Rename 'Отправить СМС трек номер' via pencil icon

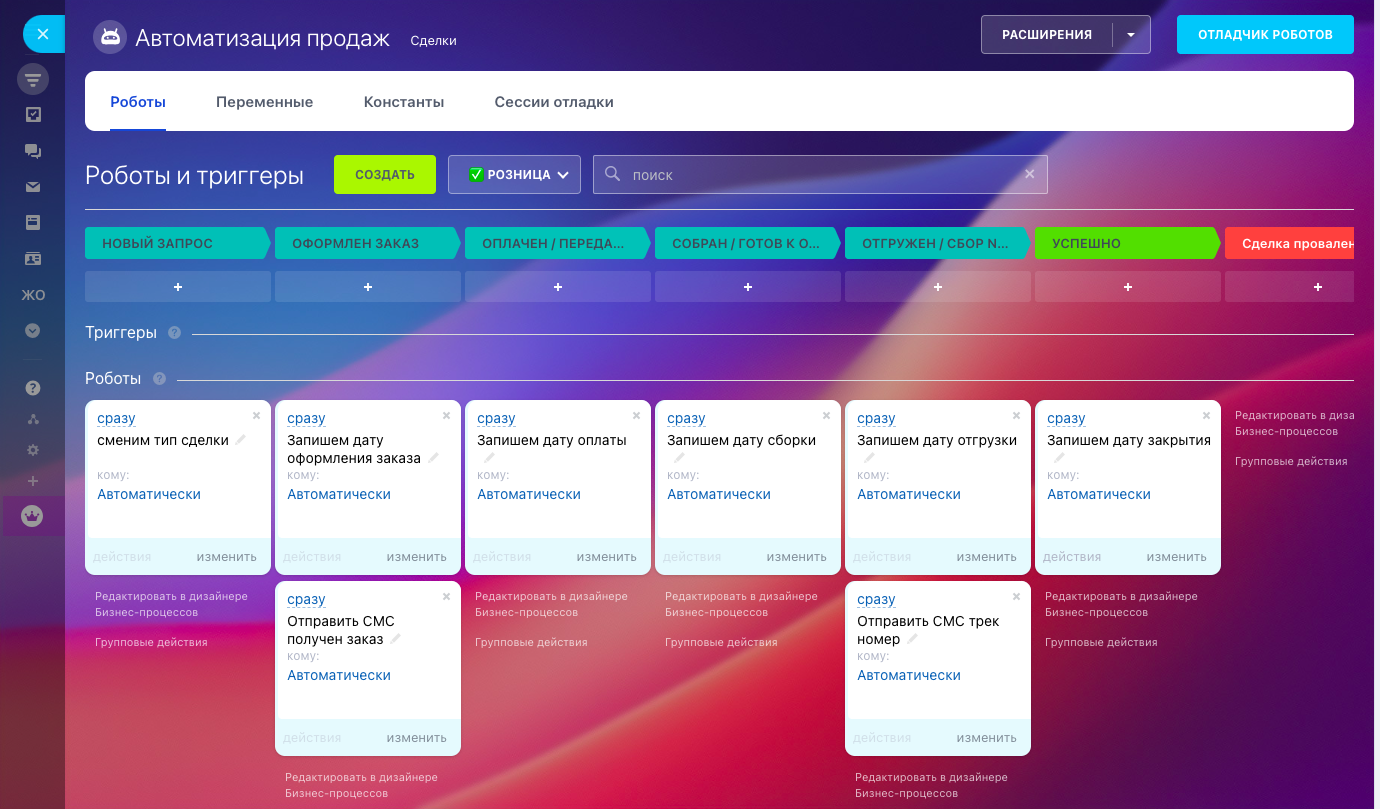912,639
